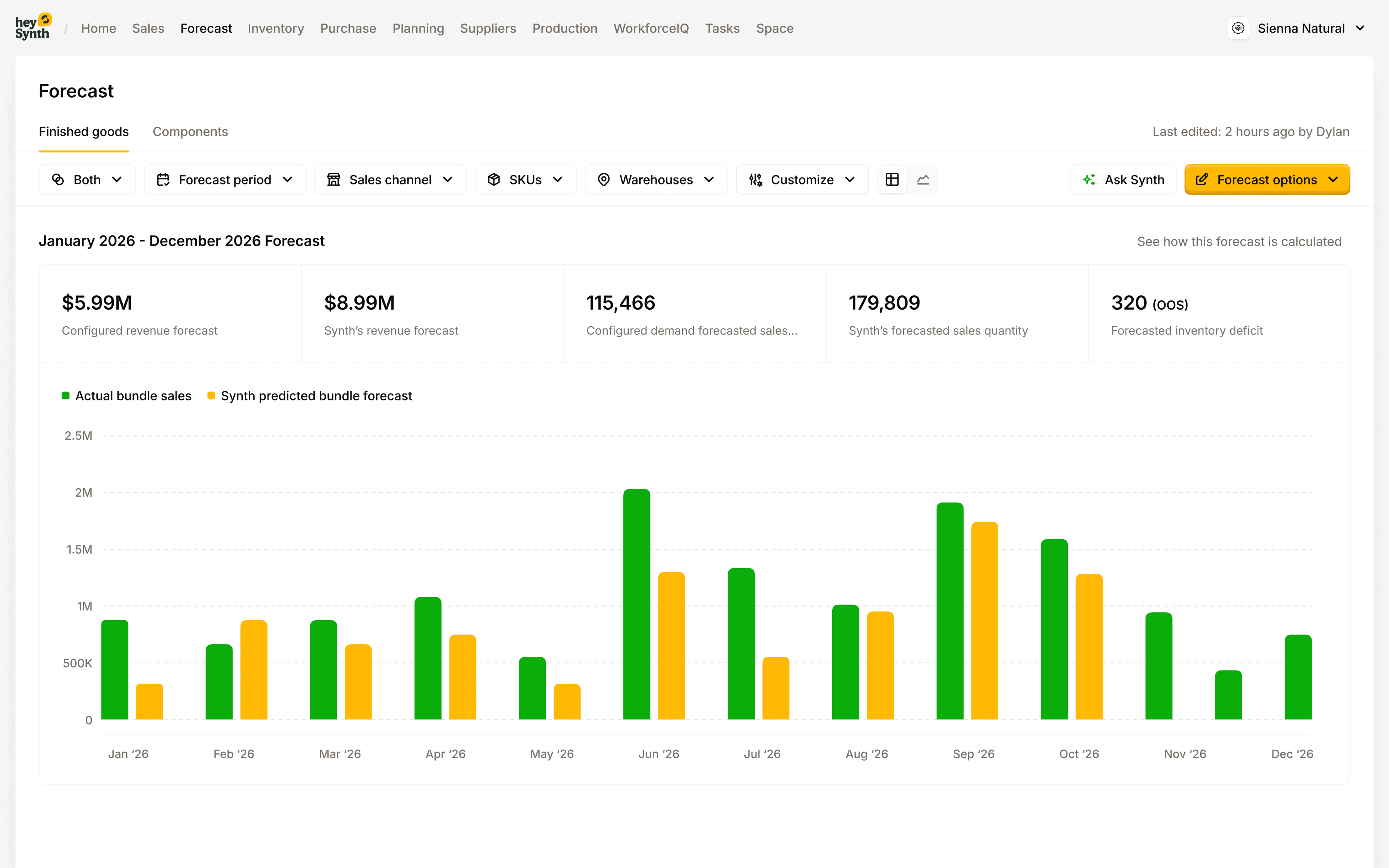Select the chart view icon
This screenshot has height=868, width=1389.
pyautogui.click(x=923, y=179)
